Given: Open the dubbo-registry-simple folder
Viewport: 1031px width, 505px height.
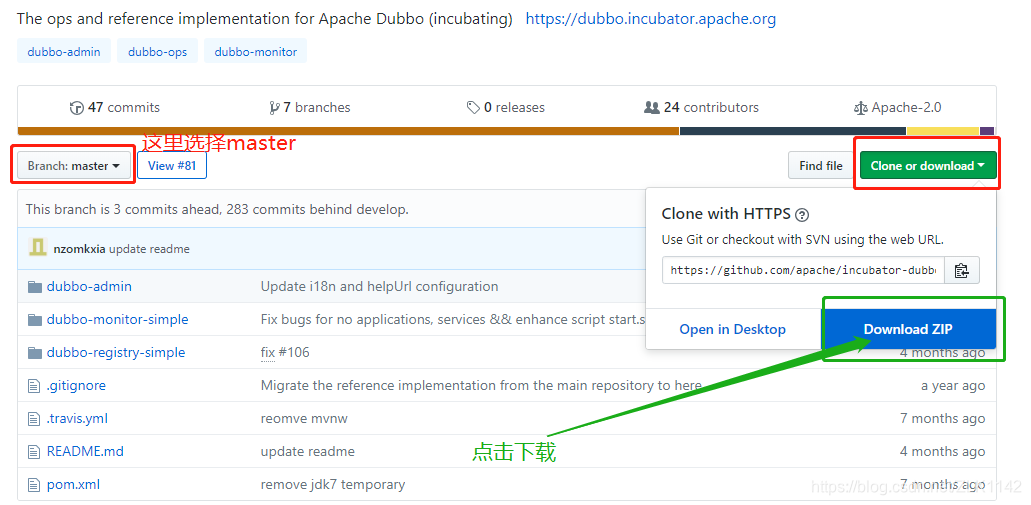Looking at the screenshot, I should [x=116, y=352].
